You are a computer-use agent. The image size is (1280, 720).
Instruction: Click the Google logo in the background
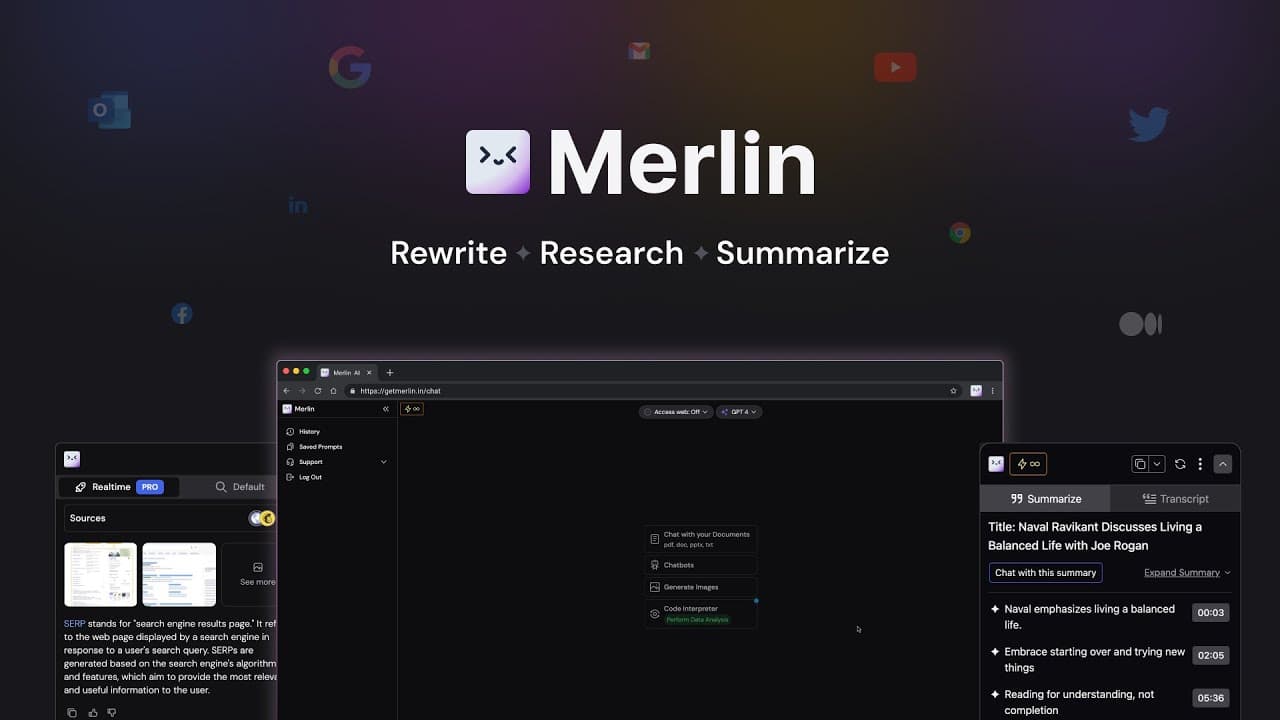pos(350,68)
